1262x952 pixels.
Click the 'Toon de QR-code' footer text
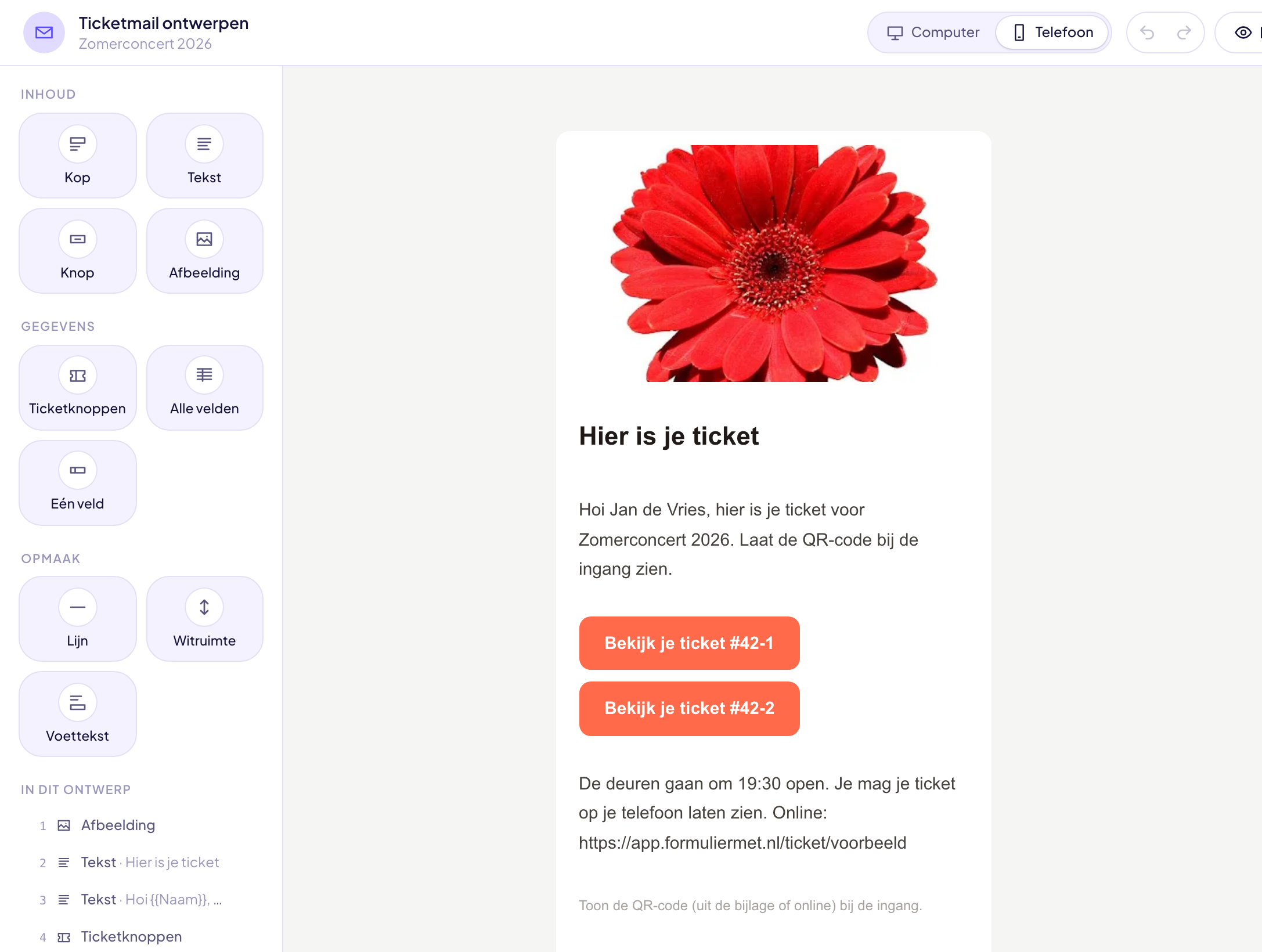(x=750, y=906)
